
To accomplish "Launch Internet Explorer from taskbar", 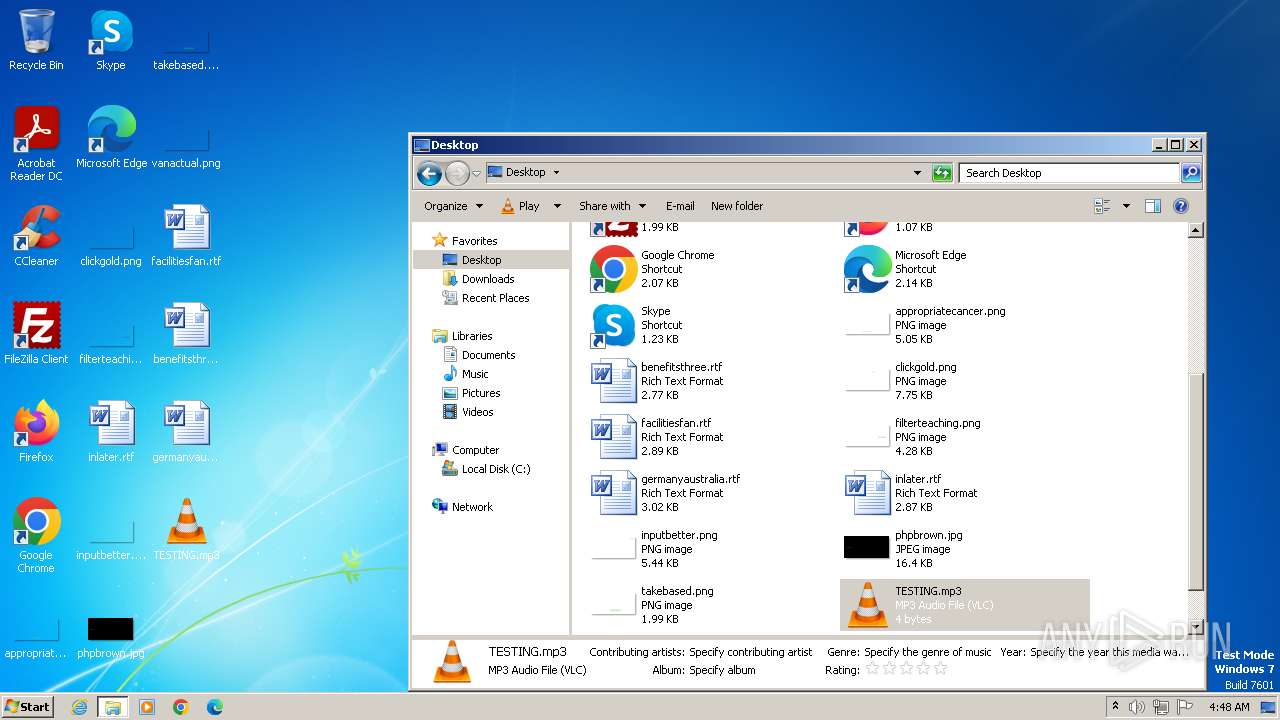I will 79,707.
